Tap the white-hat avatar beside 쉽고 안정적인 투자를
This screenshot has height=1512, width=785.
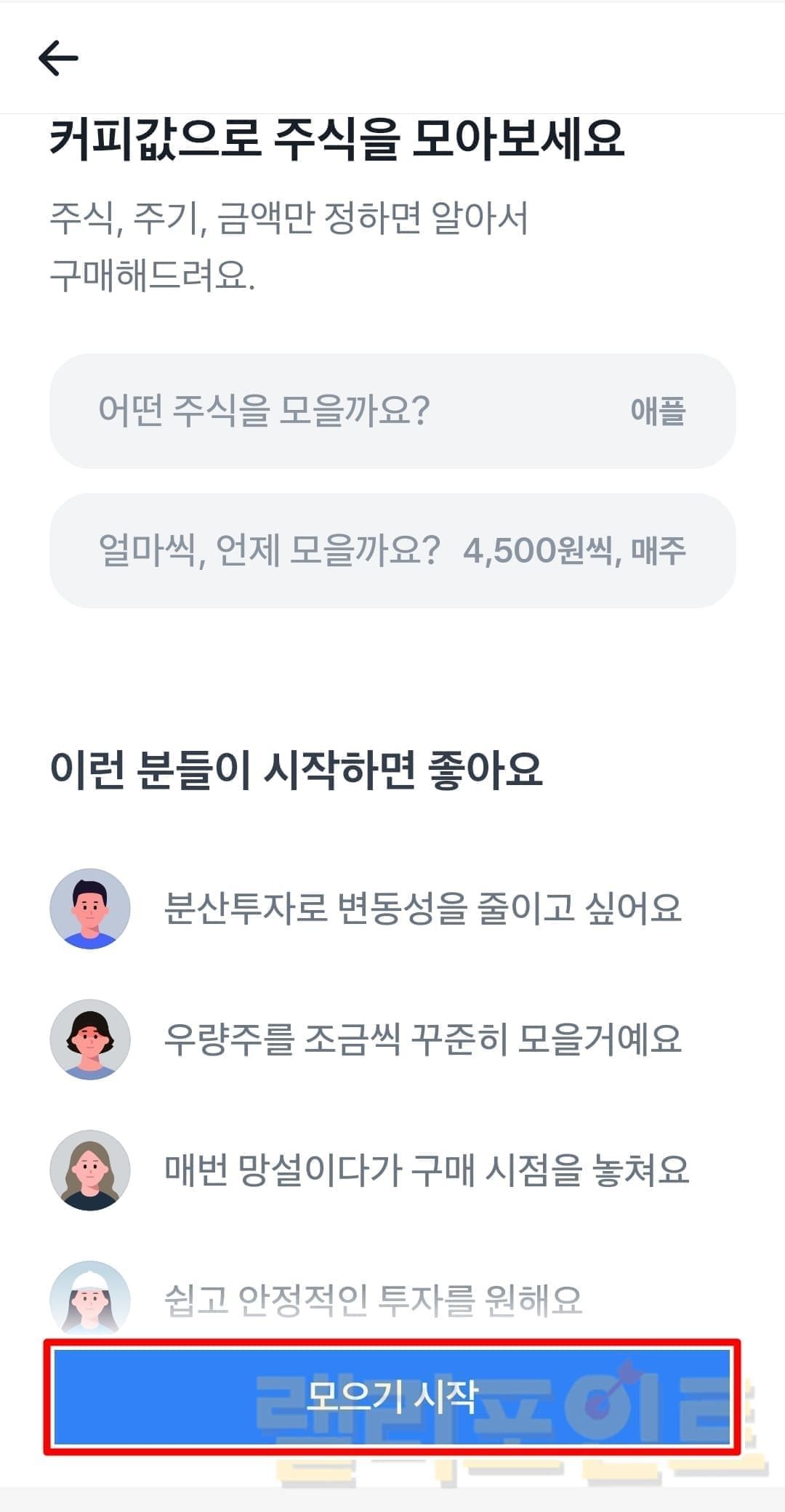90,1298
